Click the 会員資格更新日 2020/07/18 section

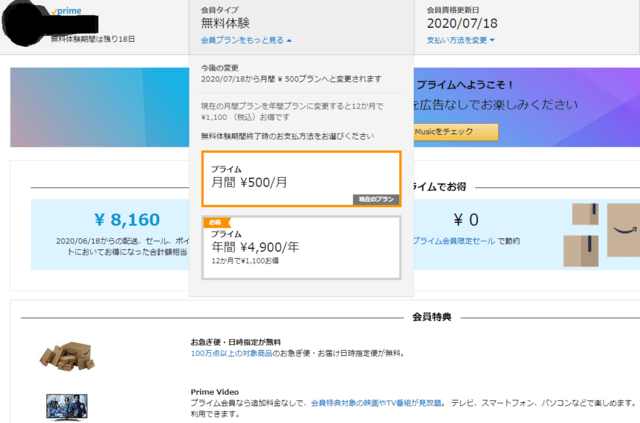click(527, 27)
